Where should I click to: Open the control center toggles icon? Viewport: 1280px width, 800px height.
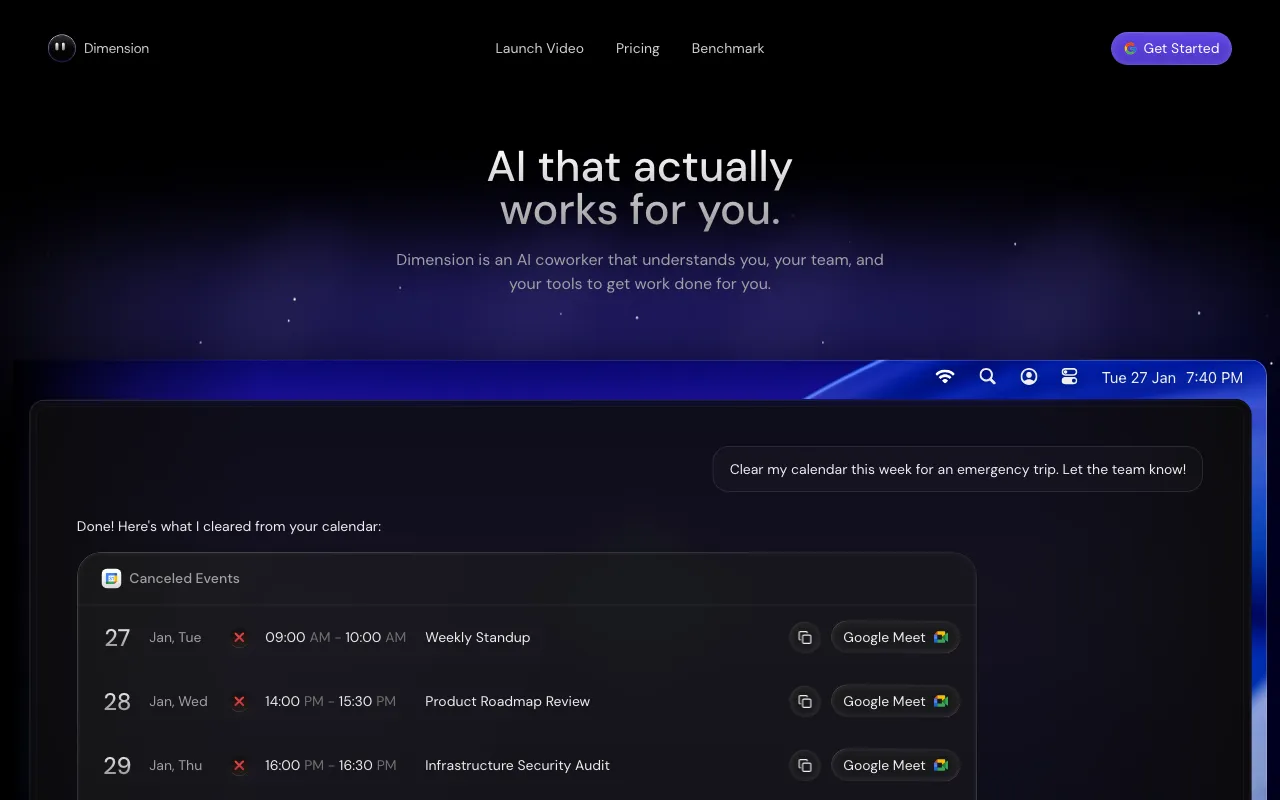1070,377
